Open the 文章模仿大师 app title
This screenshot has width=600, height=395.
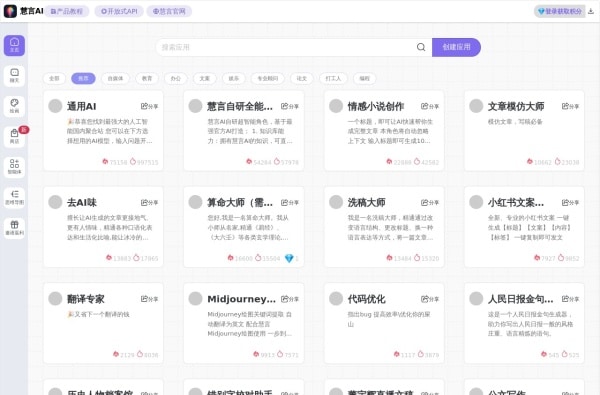[516, 106]
